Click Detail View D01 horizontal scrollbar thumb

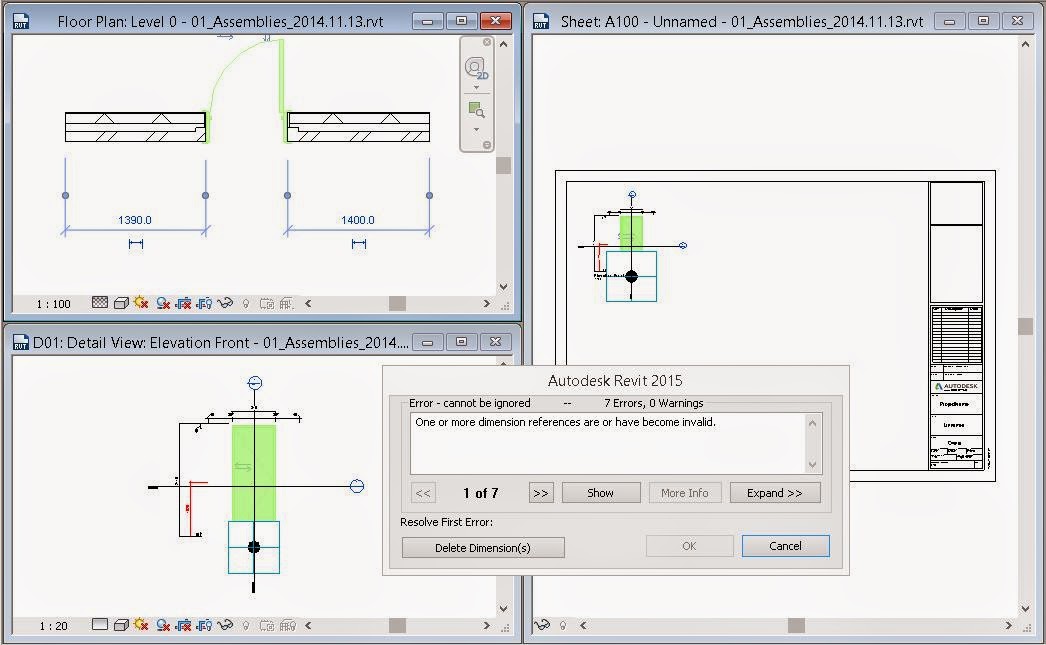[x=398, y=626]
